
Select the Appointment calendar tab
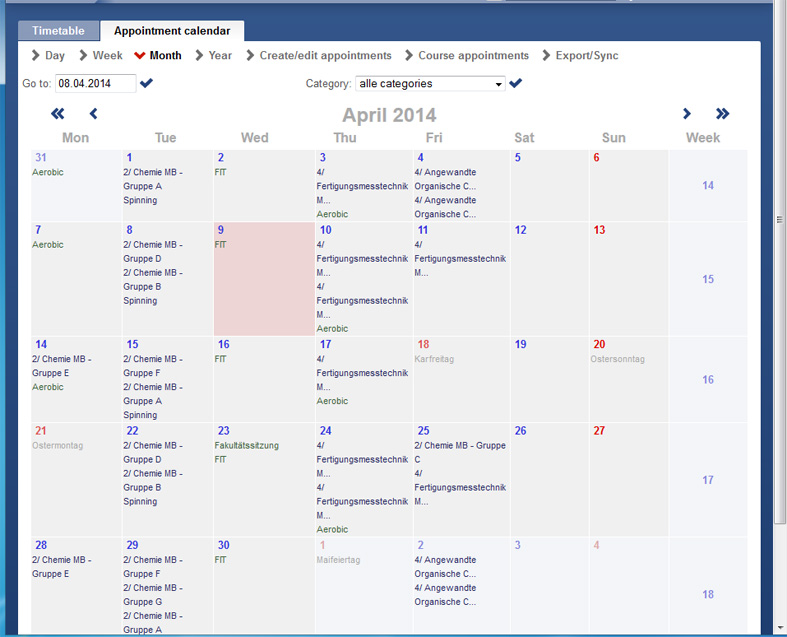tap(172, 31)
